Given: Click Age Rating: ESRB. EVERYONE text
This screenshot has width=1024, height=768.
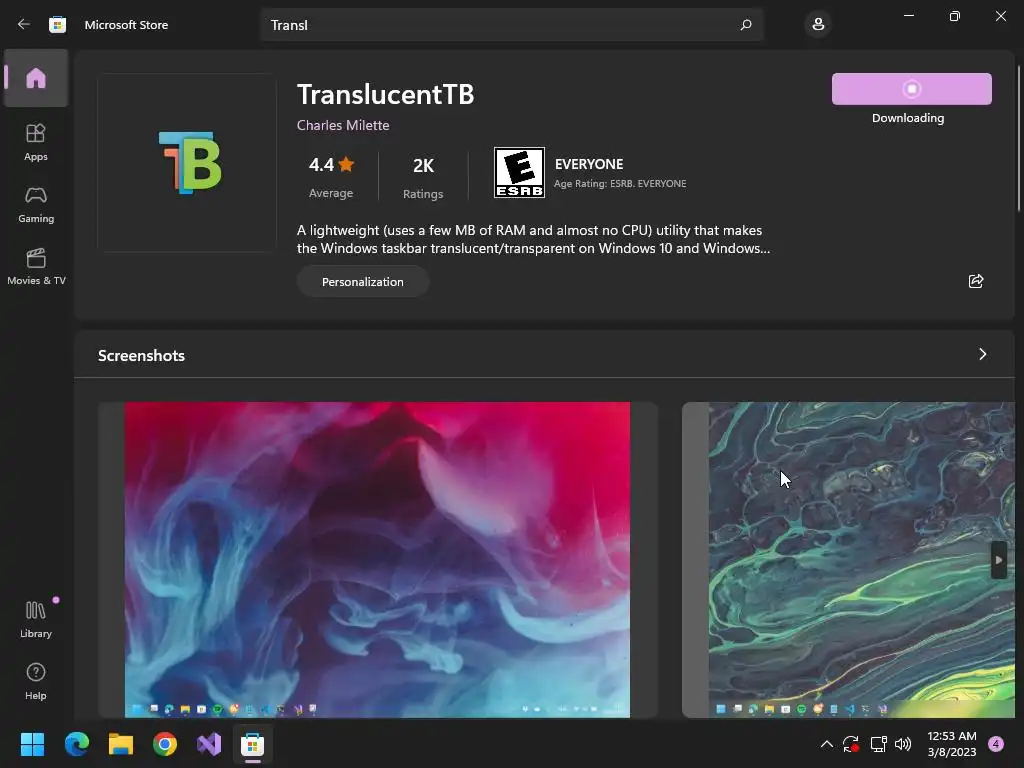Looking at the screenshot, I should pyautogui.click(x=620, y=184).
